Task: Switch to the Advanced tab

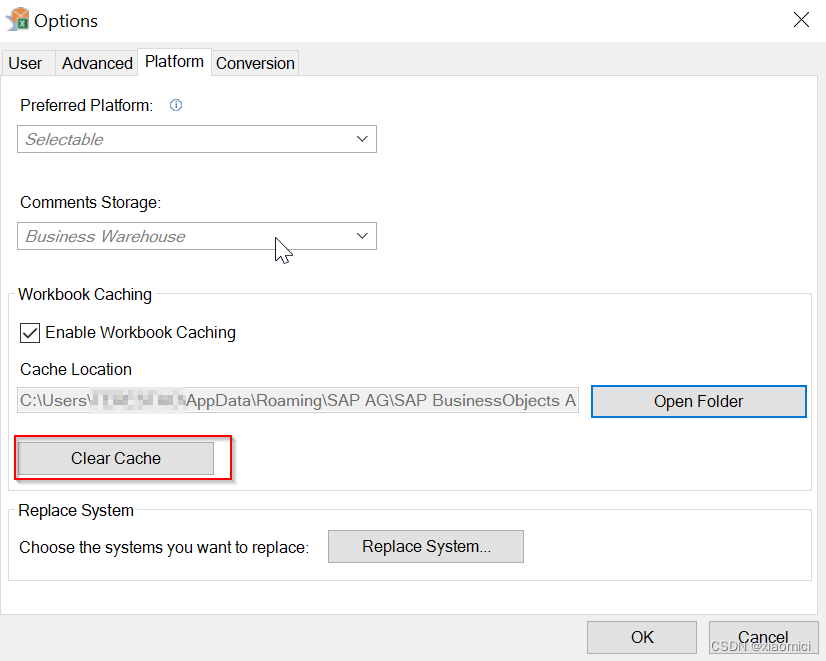Action: pyautogui.click(x=96, y=63)
